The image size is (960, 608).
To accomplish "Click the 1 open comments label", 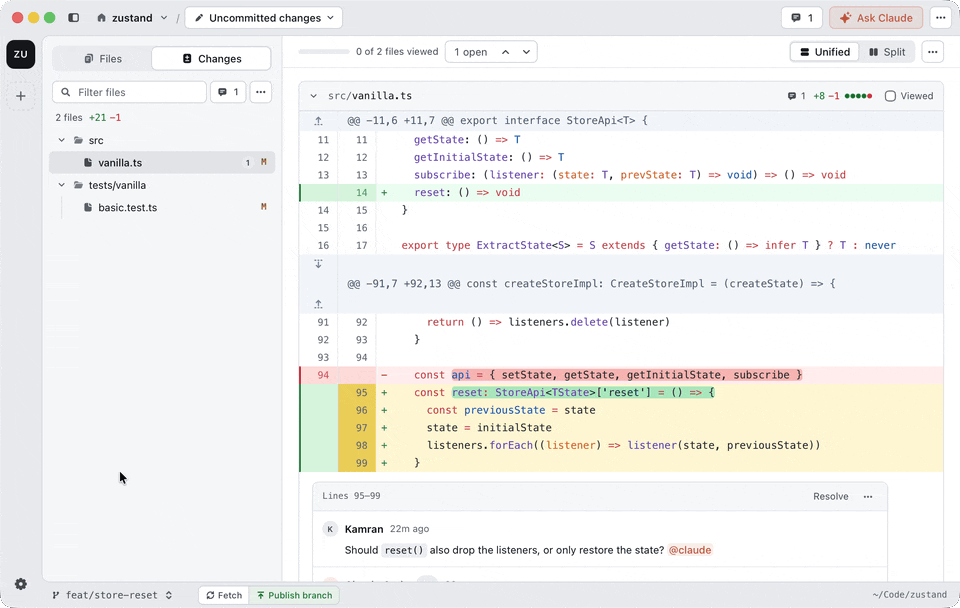I will pyautogui.click(x=471, y=52).
